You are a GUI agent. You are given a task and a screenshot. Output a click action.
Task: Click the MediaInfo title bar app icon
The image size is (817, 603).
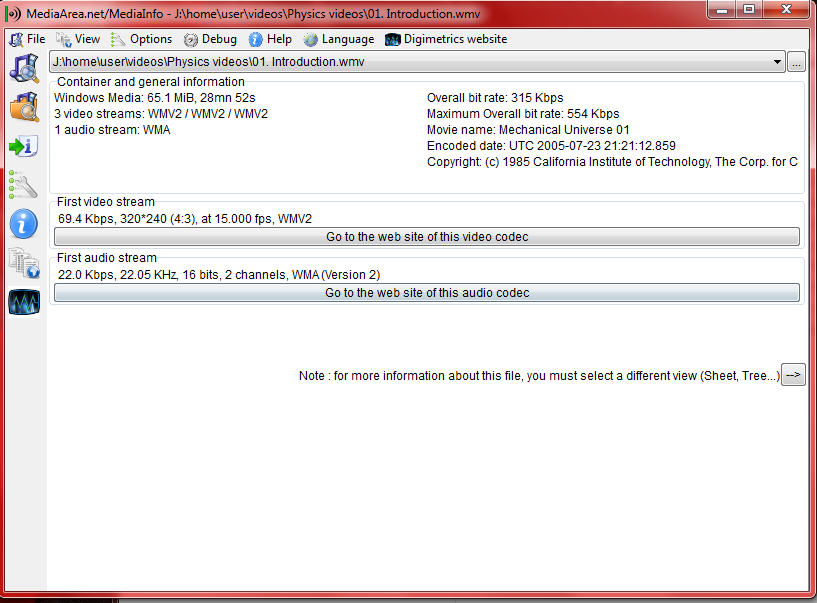(14, 14)
